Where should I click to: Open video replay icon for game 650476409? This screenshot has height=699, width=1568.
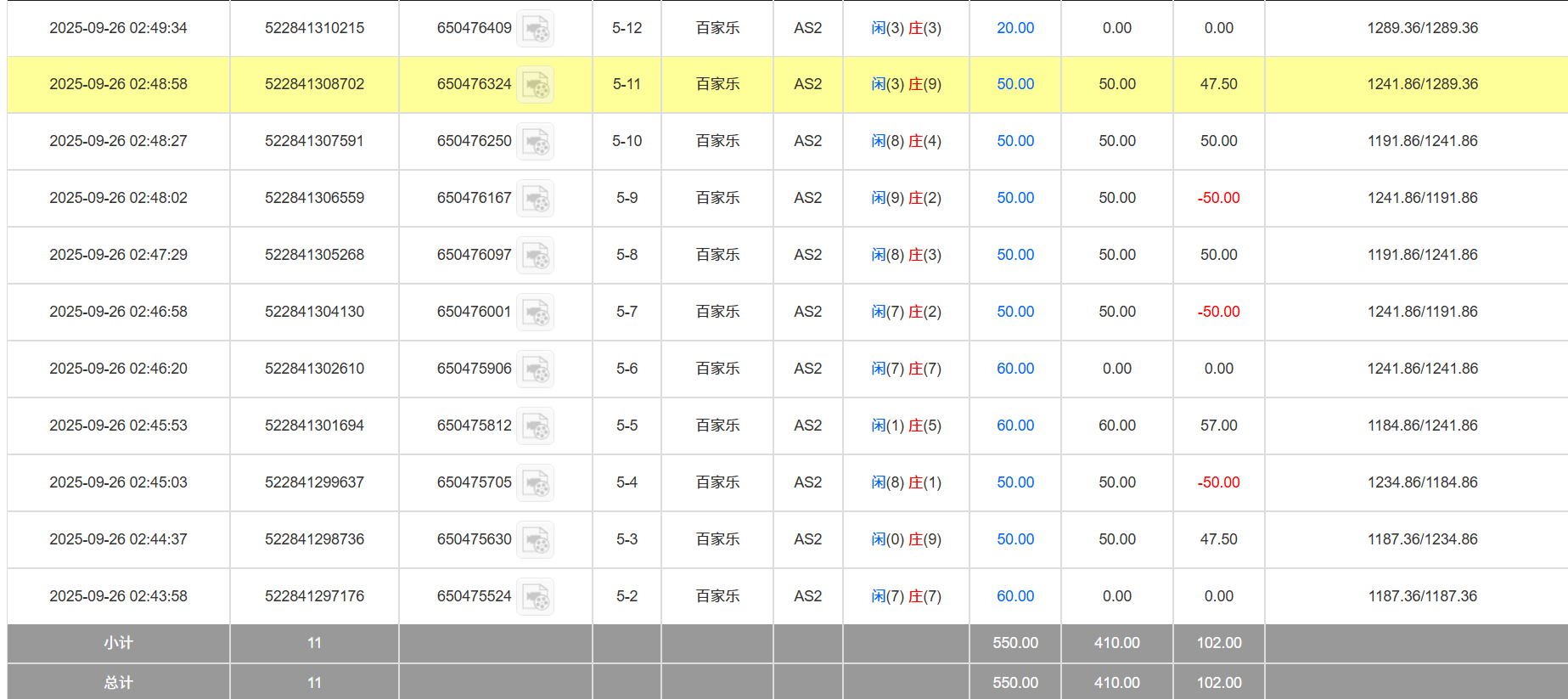536,29
